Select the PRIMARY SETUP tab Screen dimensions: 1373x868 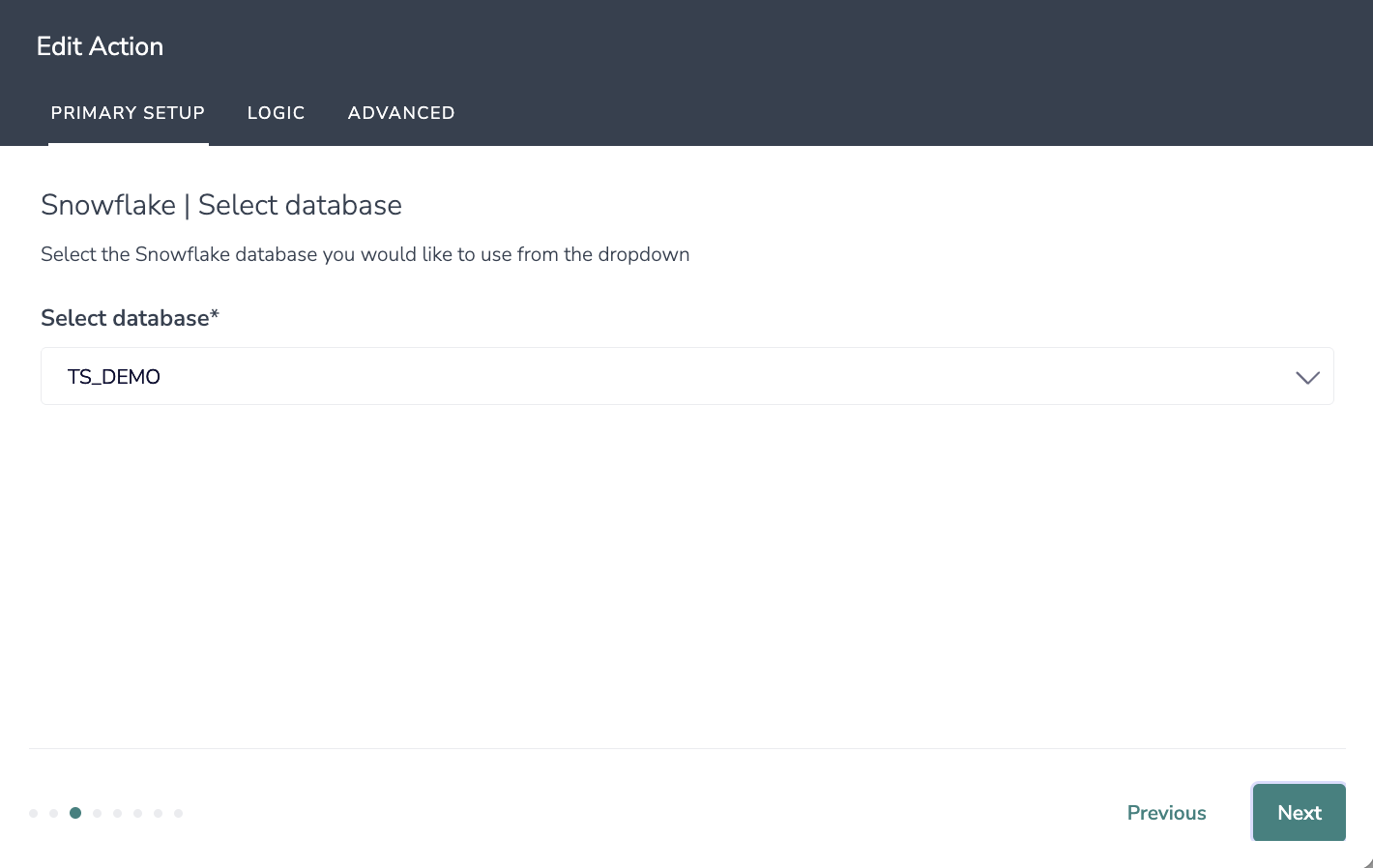click(128, 113)
